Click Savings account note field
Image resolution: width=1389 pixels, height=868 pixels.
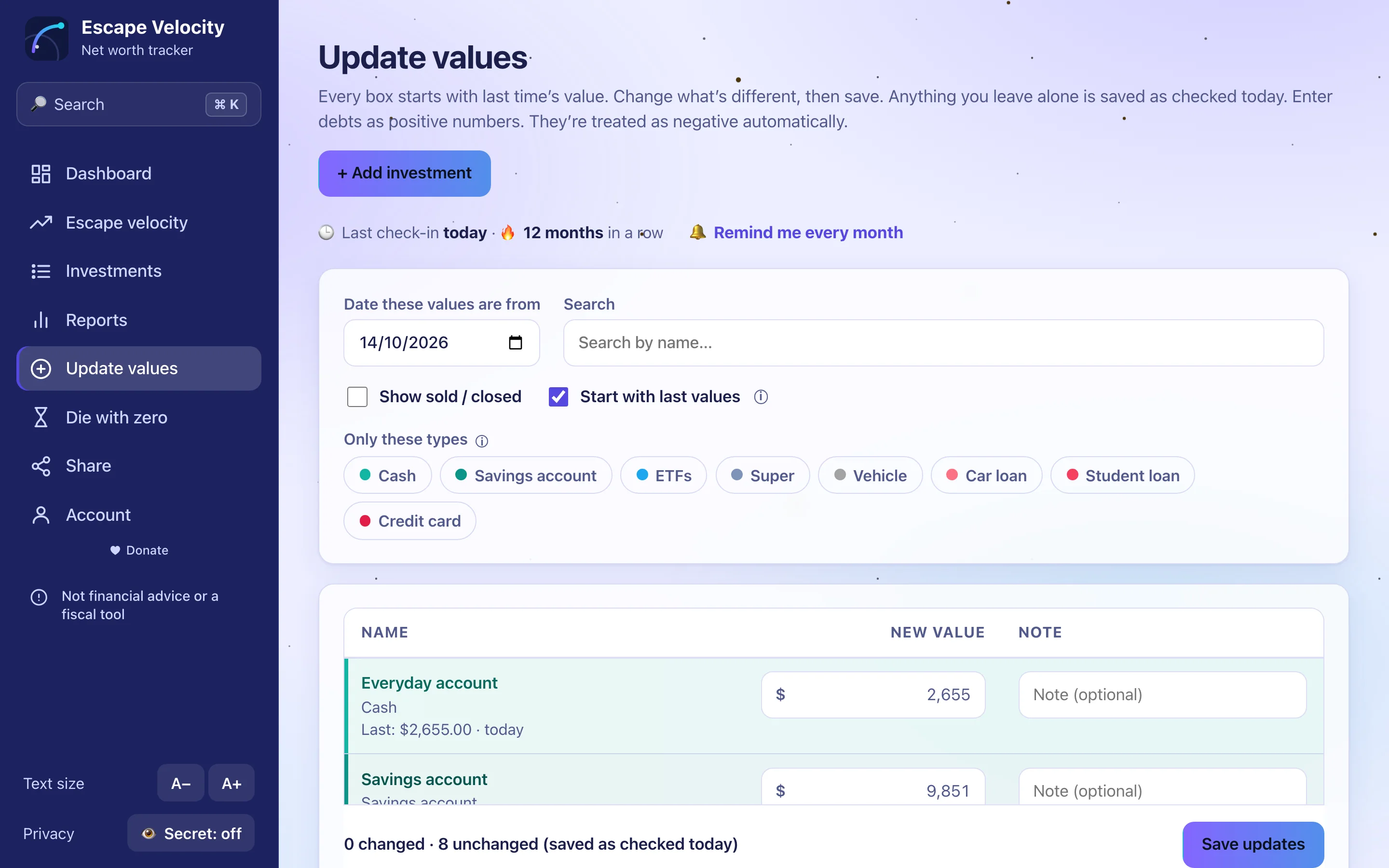click(1162, 787)
